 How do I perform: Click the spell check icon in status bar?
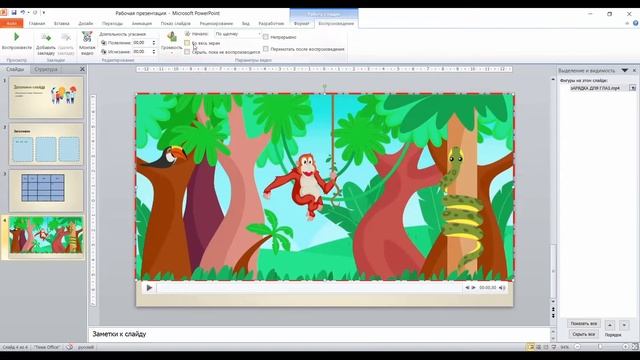click(69, 347)
